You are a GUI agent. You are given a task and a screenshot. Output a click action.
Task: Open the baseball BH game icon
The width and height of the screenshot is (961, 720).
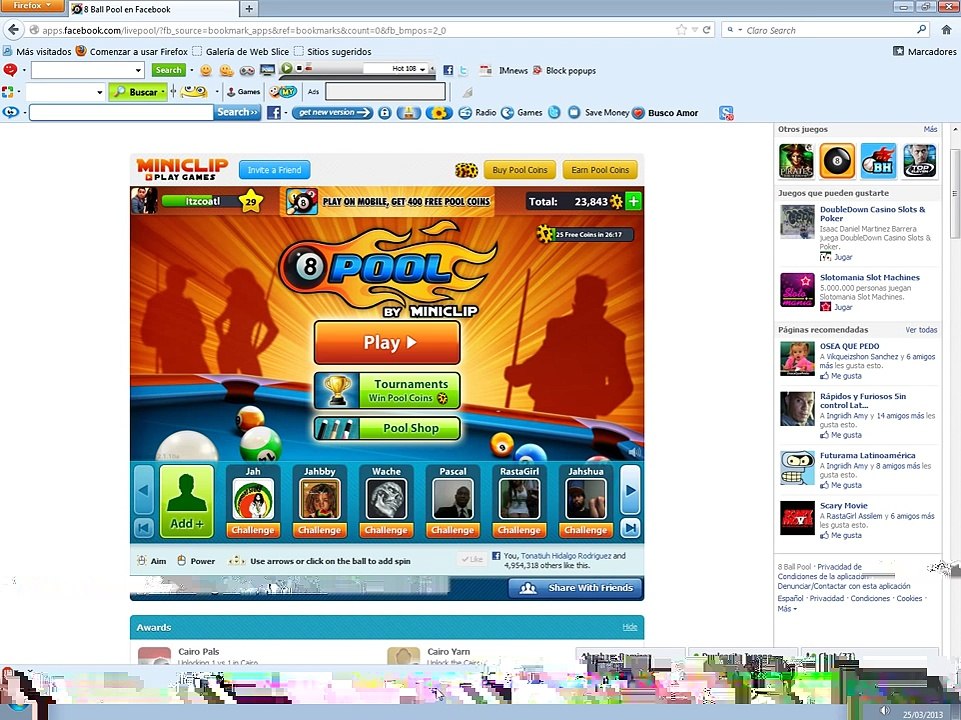[x=878, y=161]
